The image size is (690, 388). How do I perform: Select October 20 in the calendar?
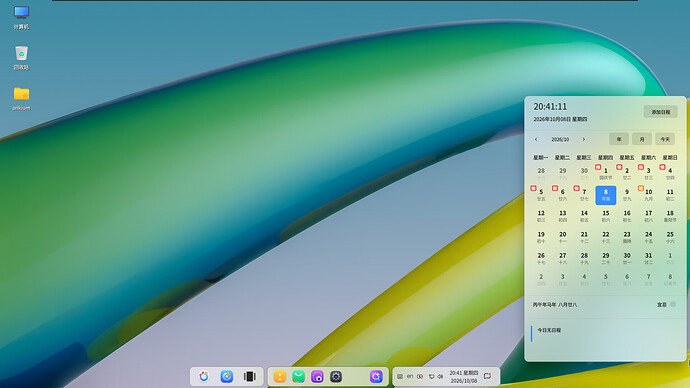[x=562, y=237]
